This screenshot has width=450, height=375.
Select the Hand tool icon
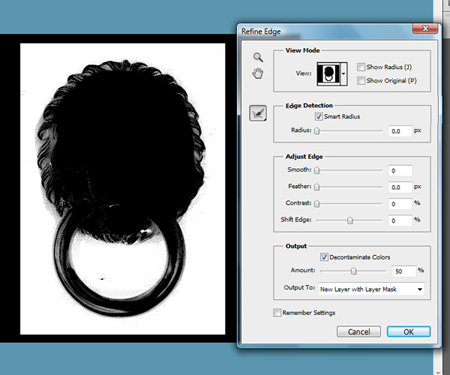click(258, 73)
